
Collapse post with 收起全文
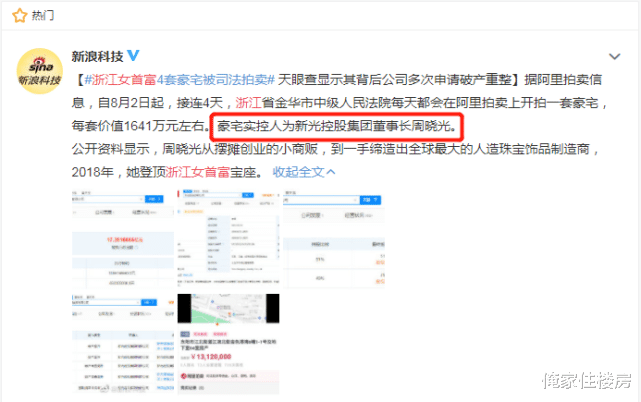tap(304, 172)
